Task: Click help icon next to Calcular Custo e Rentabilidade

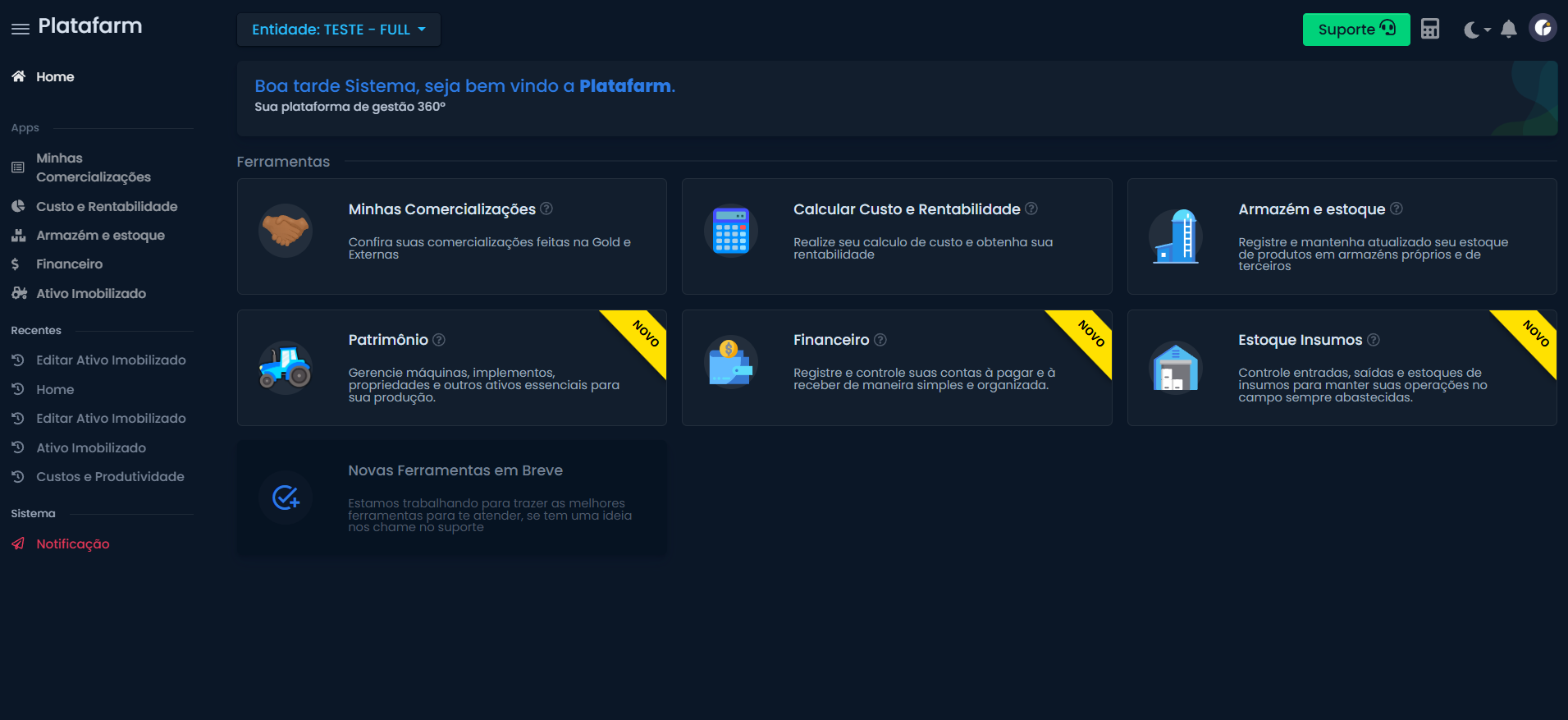Action: click(1031, 209)
